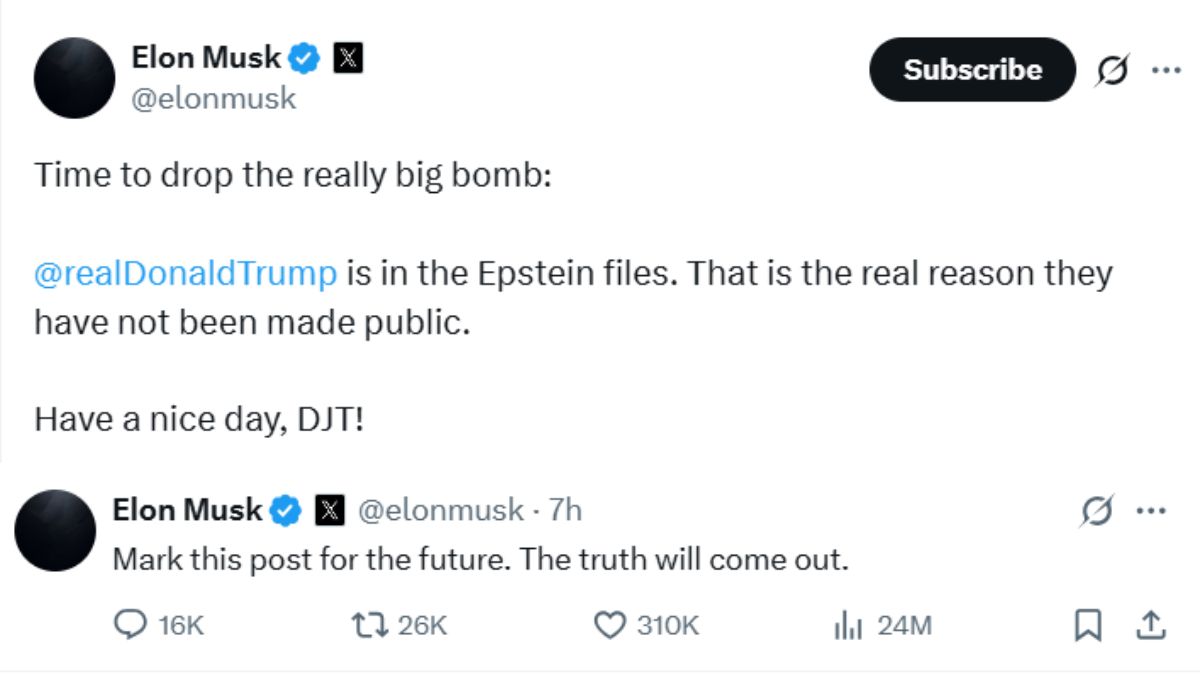Click the Subscribe button
This screenshot has width=1200, height=675.
(971, 70)
